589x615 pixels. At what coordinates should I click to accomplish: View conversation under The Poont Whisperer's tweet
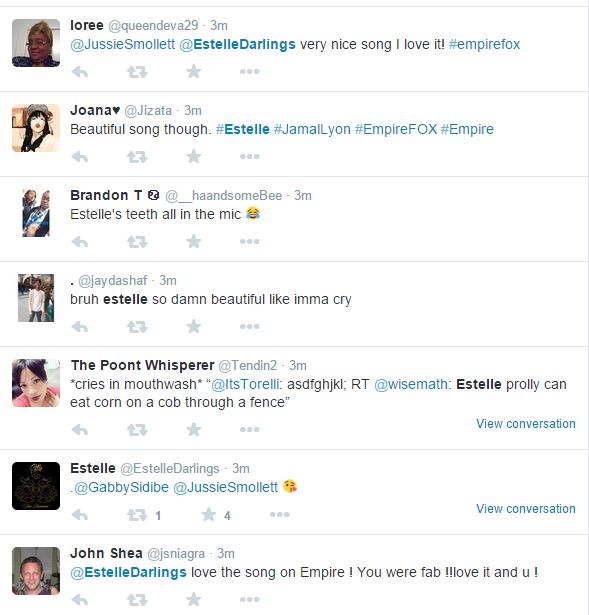[x=526, y=424]
